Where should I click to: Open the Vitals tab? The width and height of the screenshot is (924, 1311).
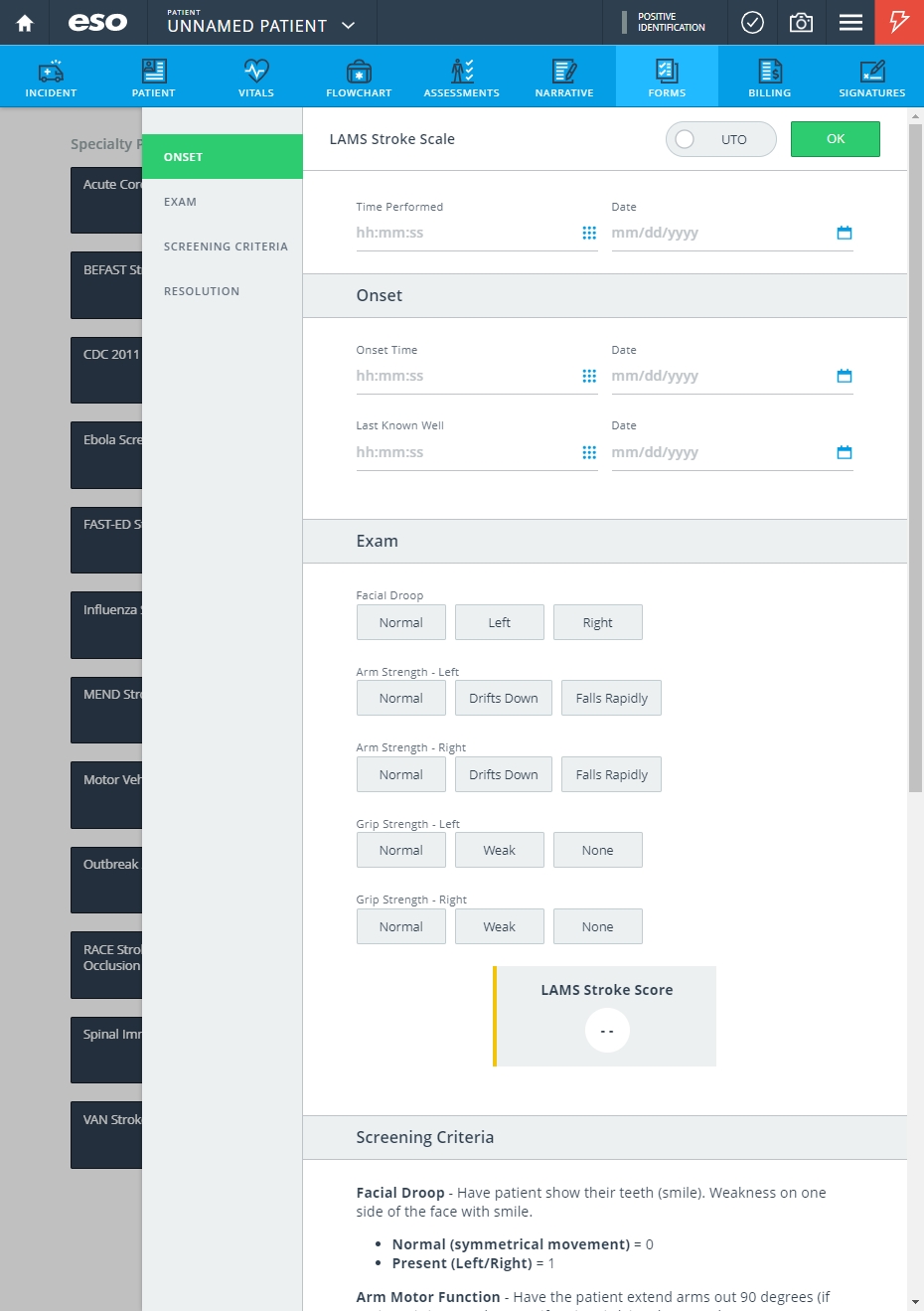point(256,77)
